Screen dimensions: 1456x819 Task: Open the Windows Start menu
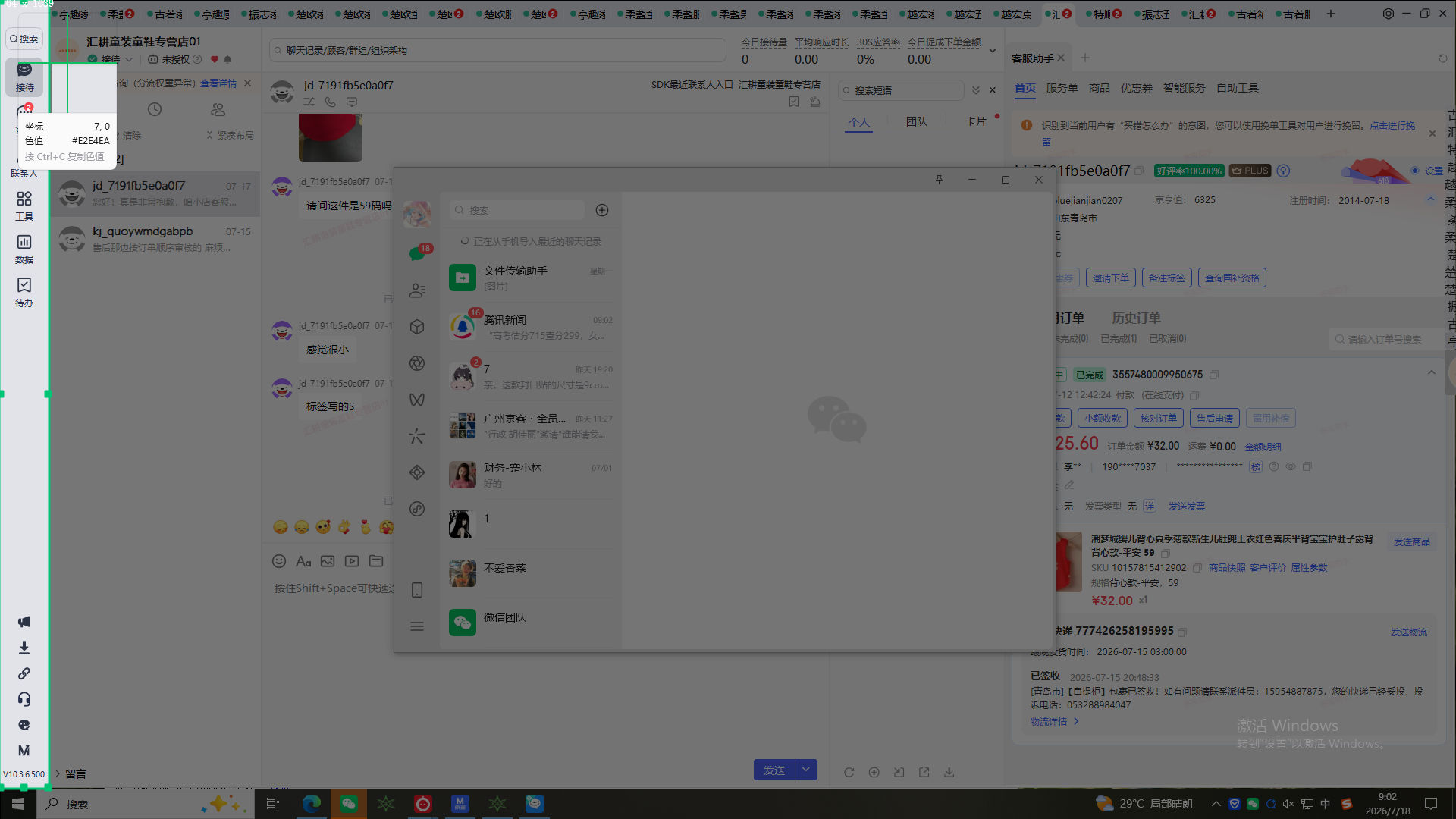pos(17,804)
